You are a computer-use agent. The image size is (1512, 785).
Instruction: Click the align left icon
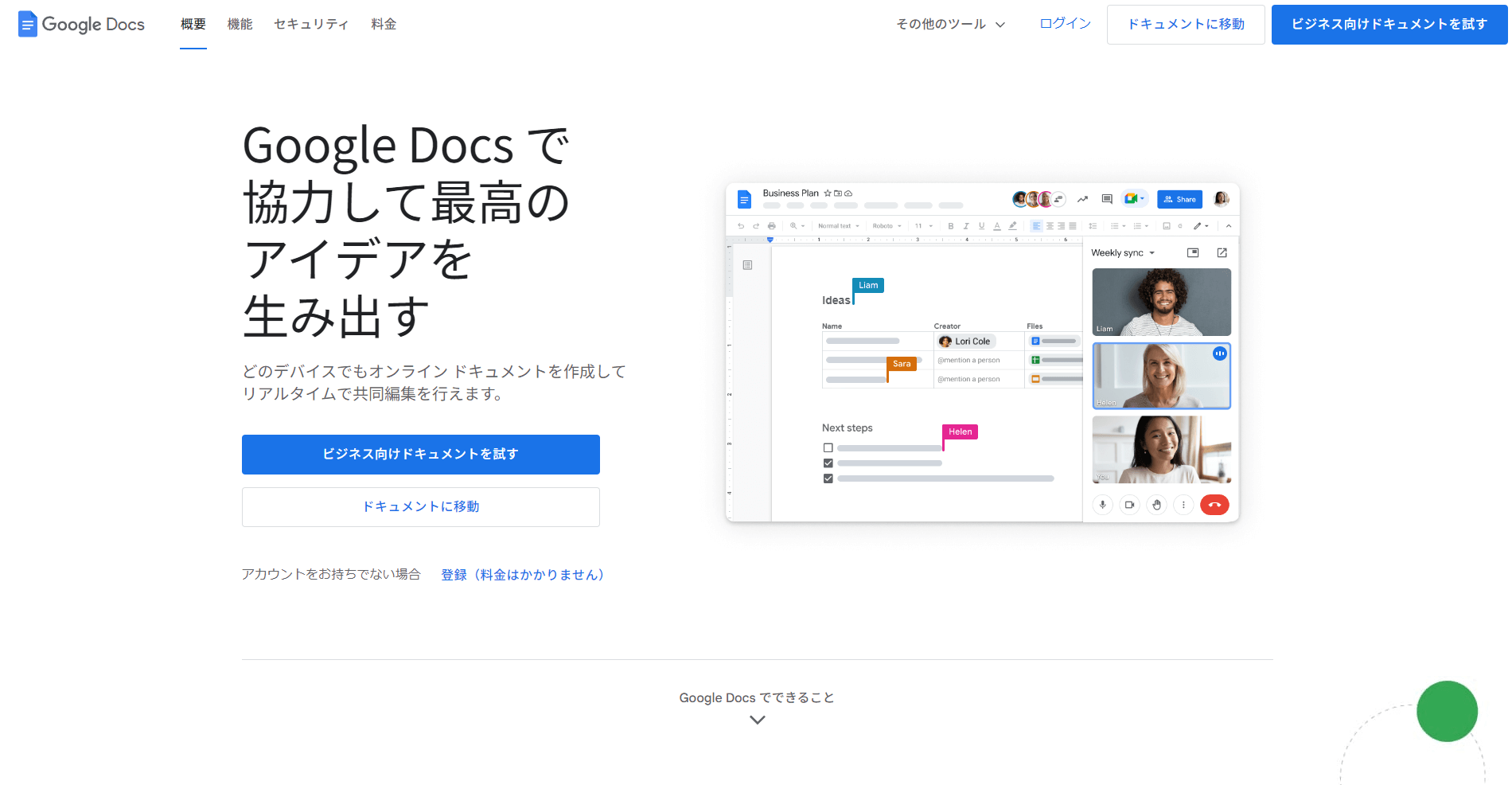click(1036, 226)
